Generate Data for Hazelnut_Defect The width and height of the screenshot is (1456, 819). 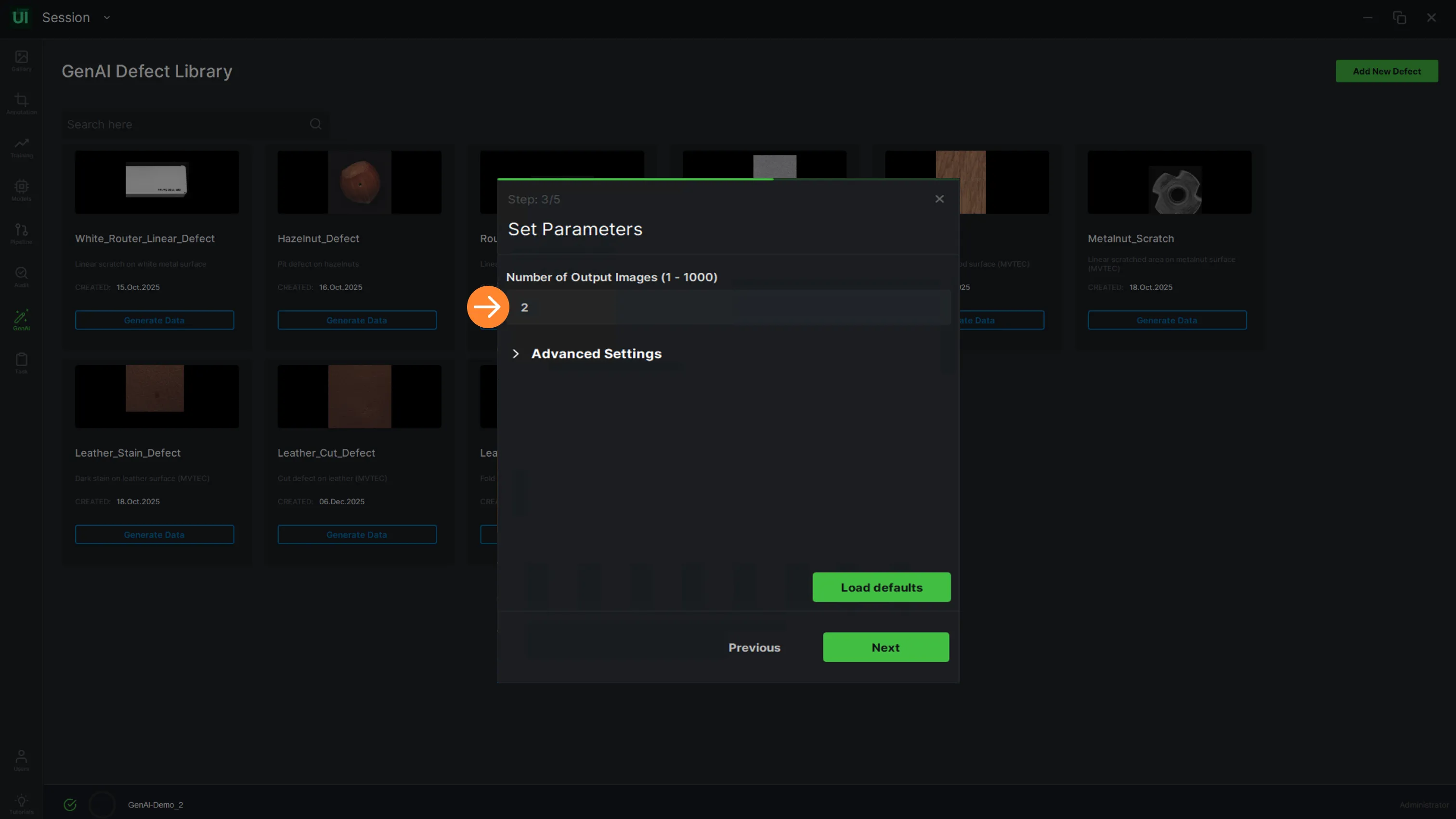[x=357, y=320]
